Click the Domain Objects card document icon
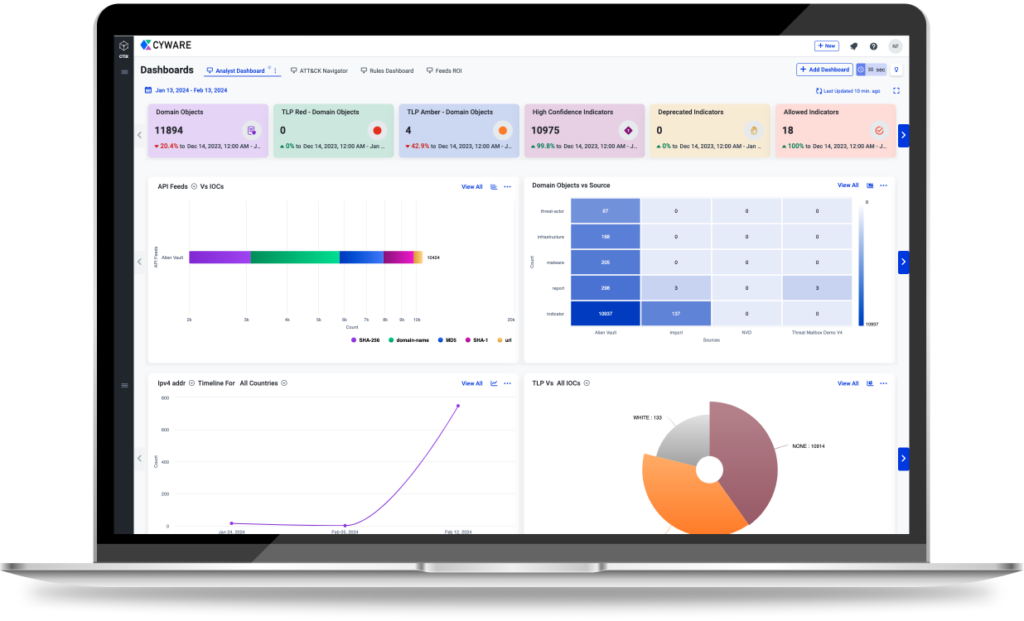Image resolution: width=1024 pixels, height=621 pixels. click(251, 131)
